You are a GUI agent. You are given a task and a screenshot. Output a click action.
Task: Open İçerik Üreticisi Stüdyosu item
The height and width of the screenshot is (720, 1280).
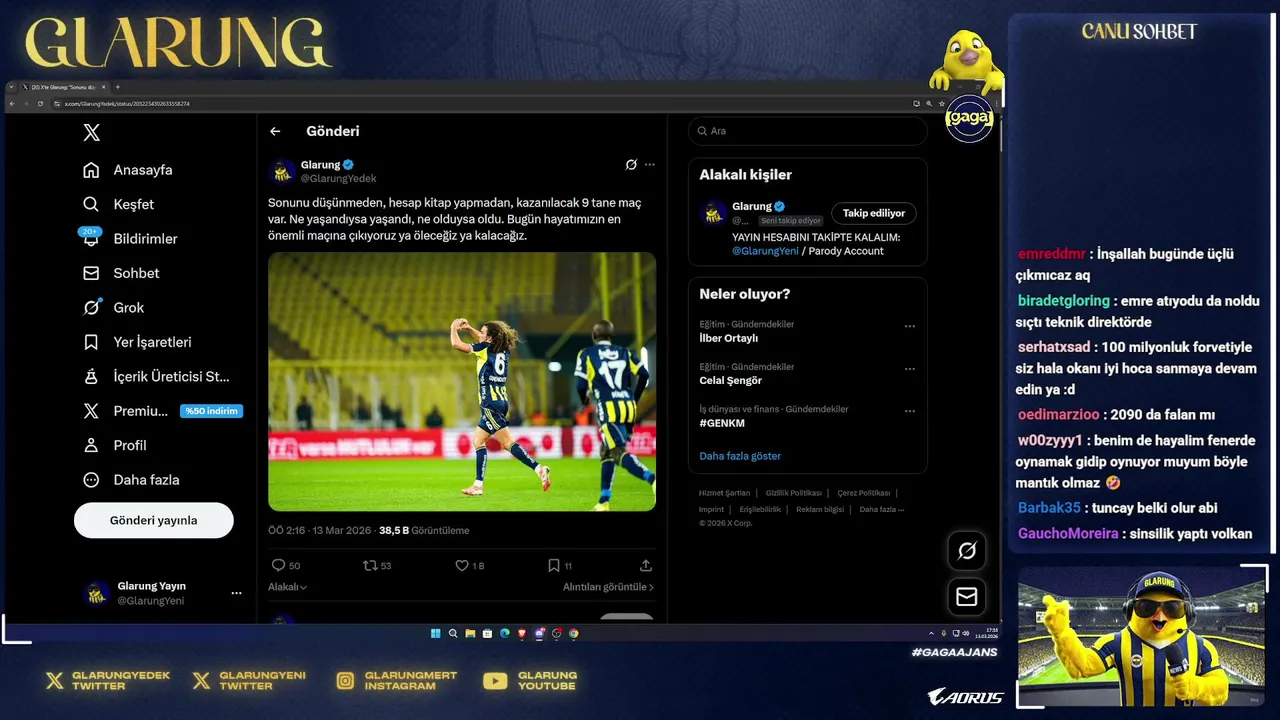(156, 376)
